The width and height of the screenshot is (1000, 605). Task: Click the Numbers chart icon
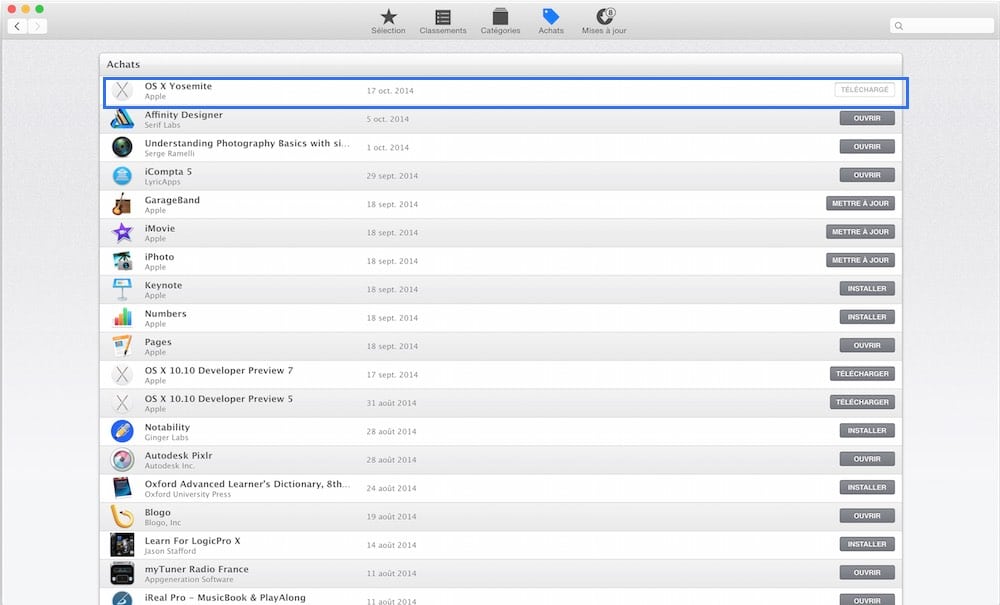click(122, 317)
